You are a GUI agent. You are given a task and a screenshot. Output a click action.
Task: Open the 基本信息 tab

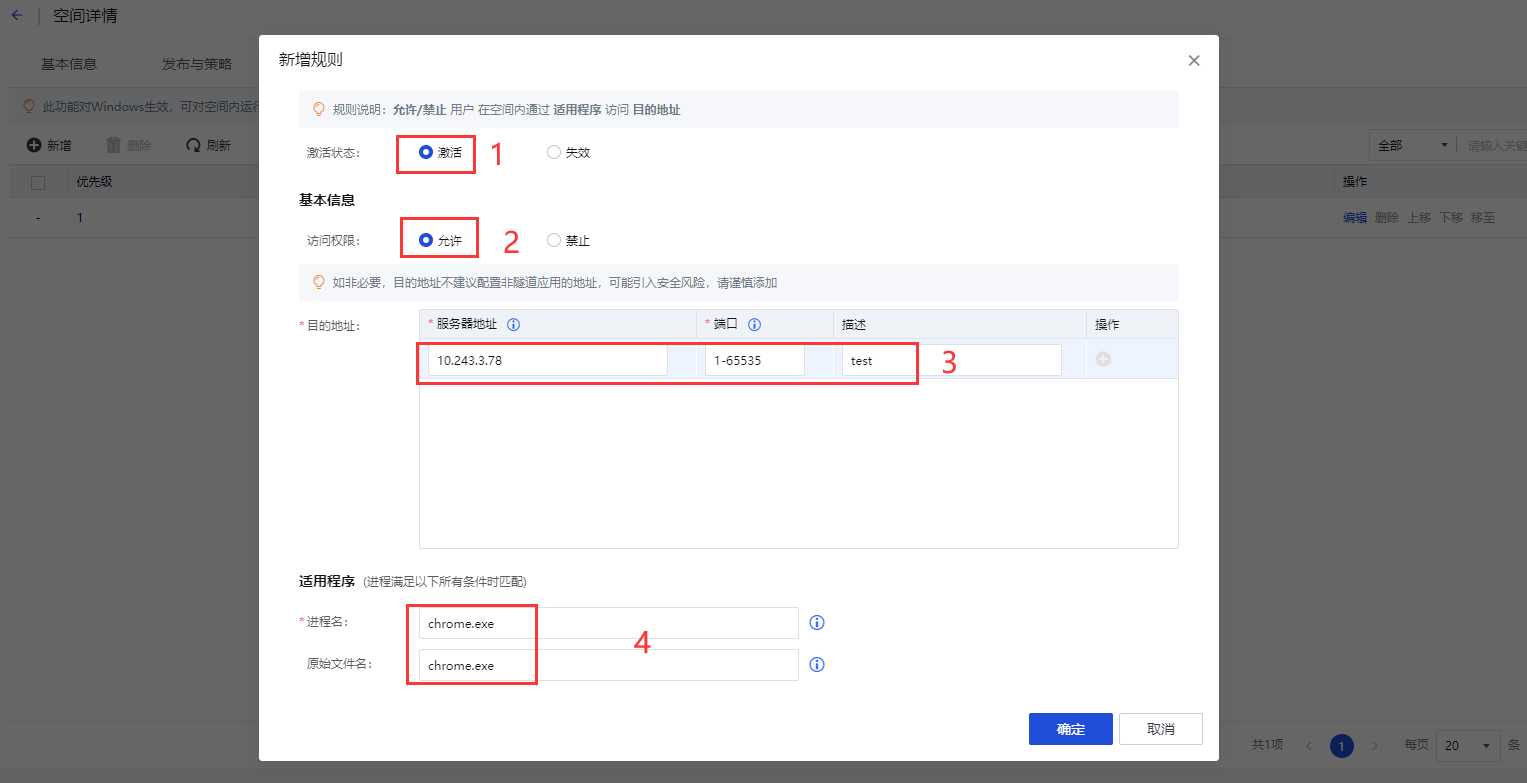pos(69,64)
